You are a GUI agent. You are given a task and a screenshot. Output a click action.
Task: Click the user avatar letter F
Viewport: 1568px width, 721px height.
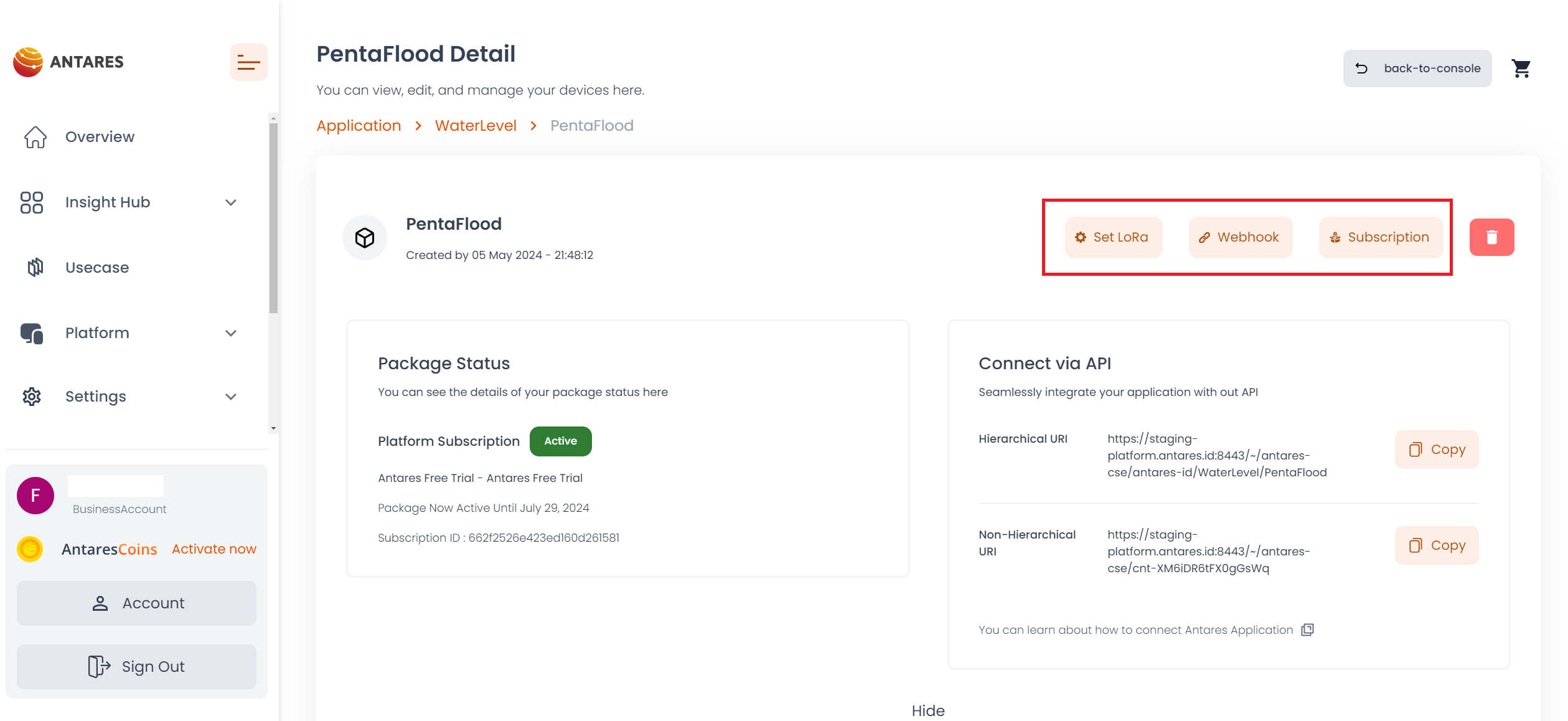point(35,496)
